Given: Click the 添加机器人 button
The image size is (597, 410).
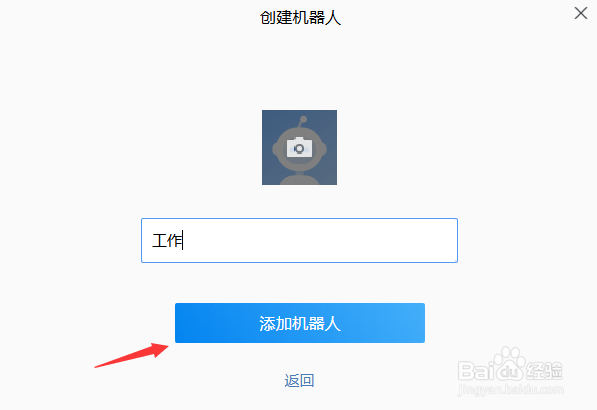Looking at the screenshot, I should click(300, 323).
